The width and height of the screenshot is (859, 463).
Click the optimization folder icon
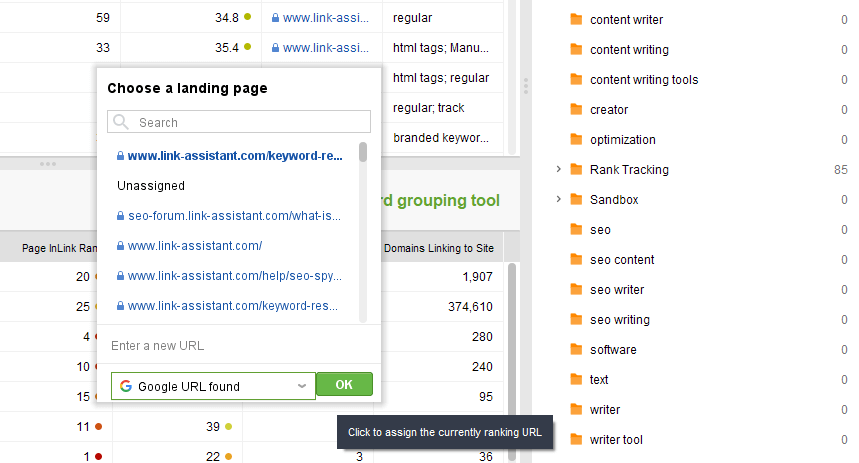[x=576, y=139]
